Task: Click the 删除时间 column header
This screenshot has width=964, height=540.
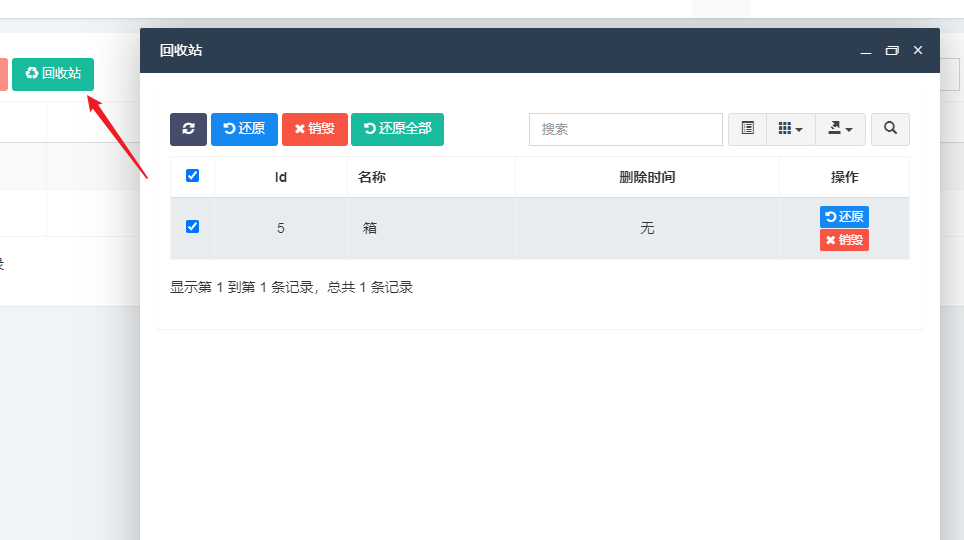Action: pos(647,177)
